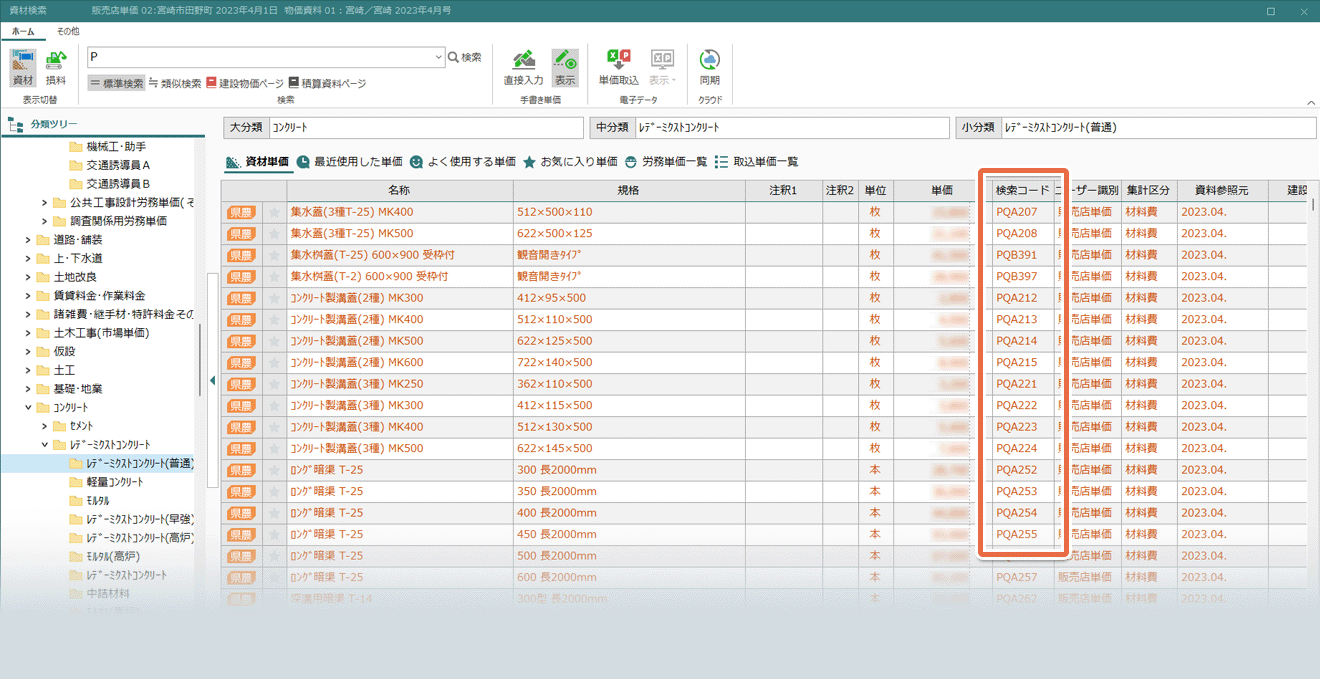Image resolution: width=1320 pixels, height=679 pixels.
Task: Collapse the tree pane splitter arrow
Action: 212,380
